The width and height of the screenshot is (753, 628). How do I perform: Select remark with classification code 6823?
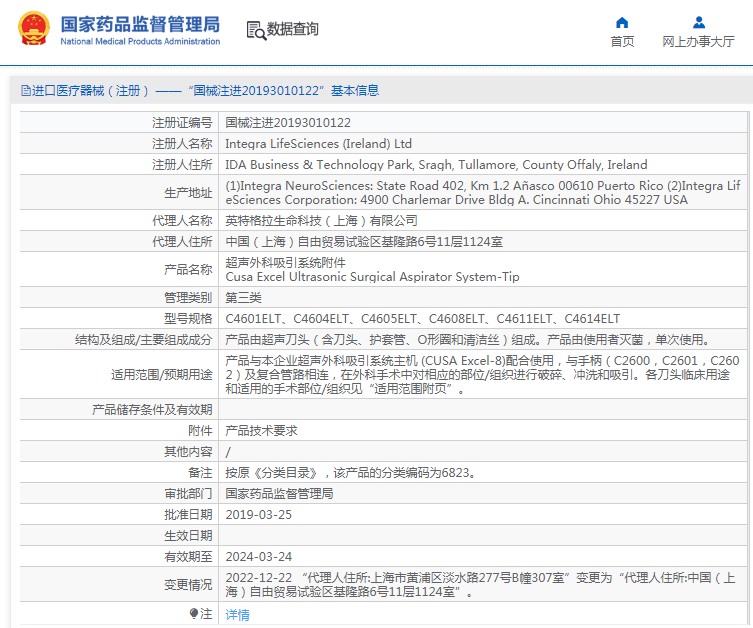pos(352,473)
